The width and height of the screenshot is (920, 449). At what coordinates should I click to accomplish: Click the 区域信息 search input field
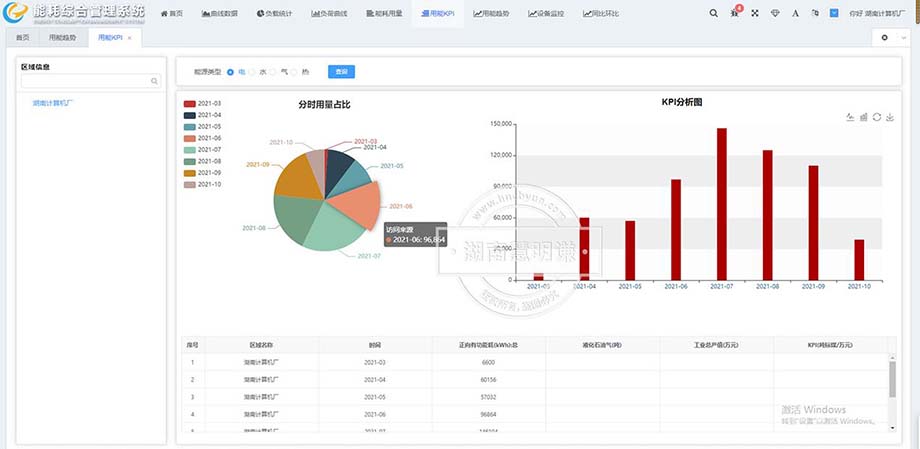[x=86, y=81]
